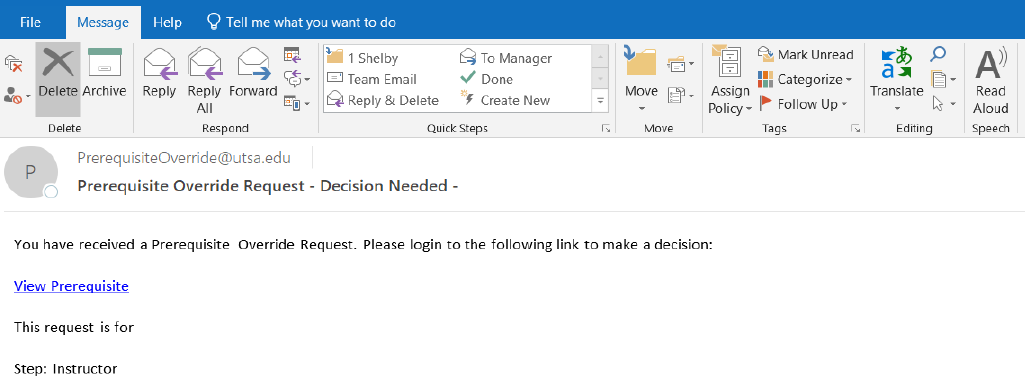The image size is (1025, 387).
Task: Click PrerequisiteOverride@utsa.edu sender address
Action: click(x=184, y=158)
